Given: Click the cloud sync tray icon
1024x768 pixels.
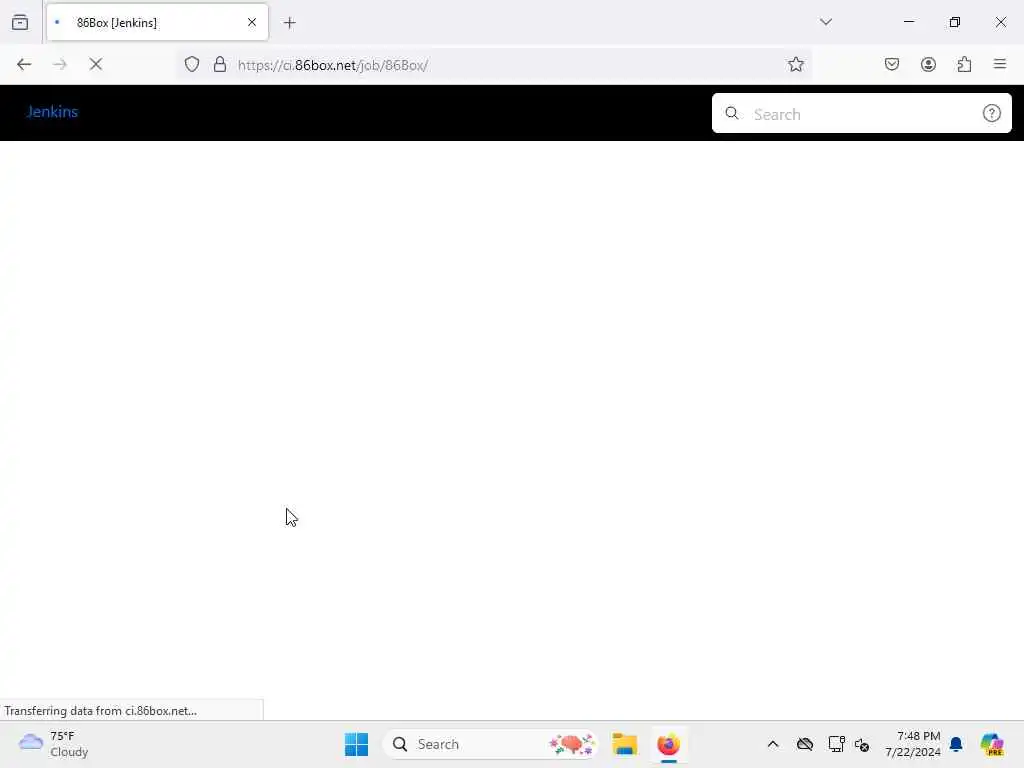Looking at the screenshot, I should [x=805, y=744].
